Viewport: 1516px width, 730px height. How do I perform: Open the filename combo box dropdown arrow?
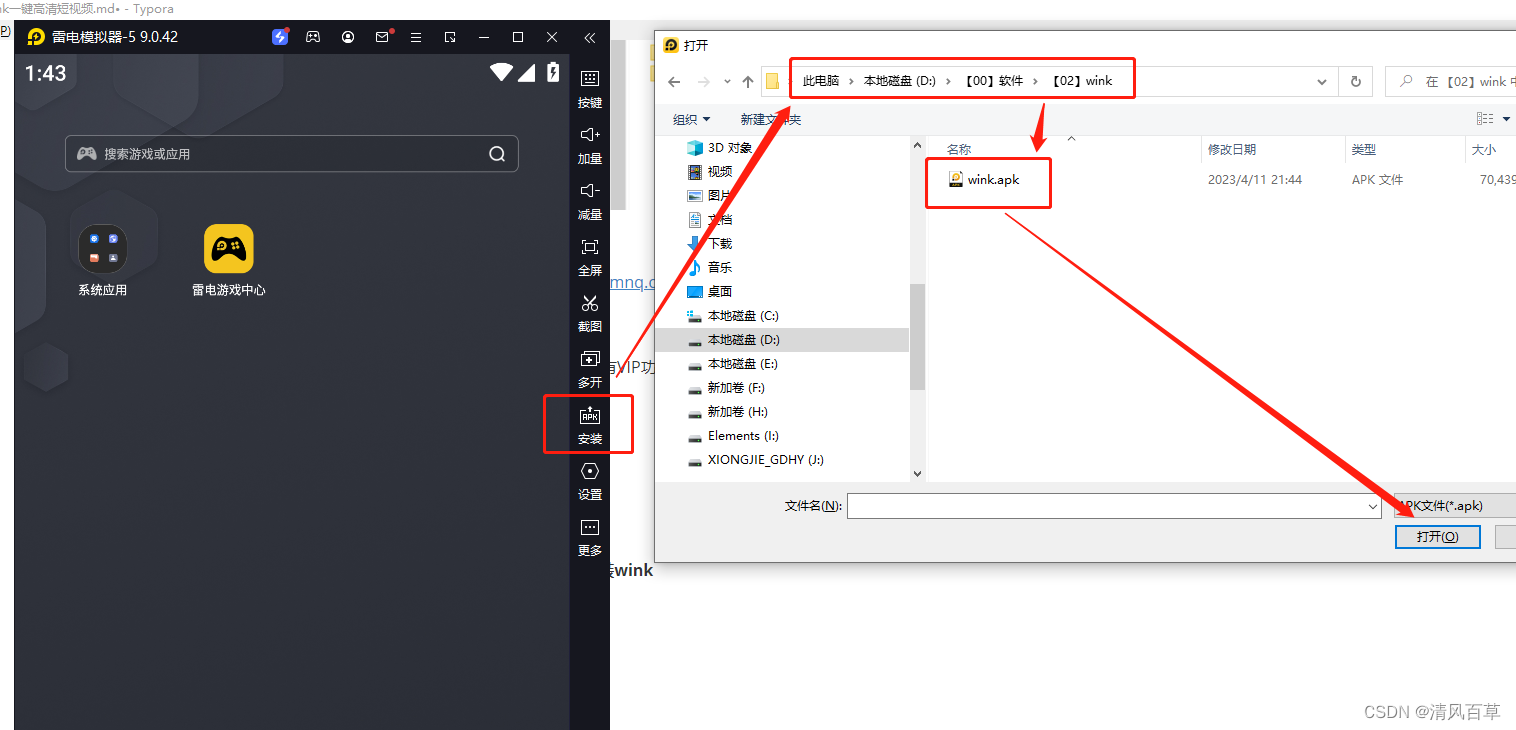[x=1373, y=507]
